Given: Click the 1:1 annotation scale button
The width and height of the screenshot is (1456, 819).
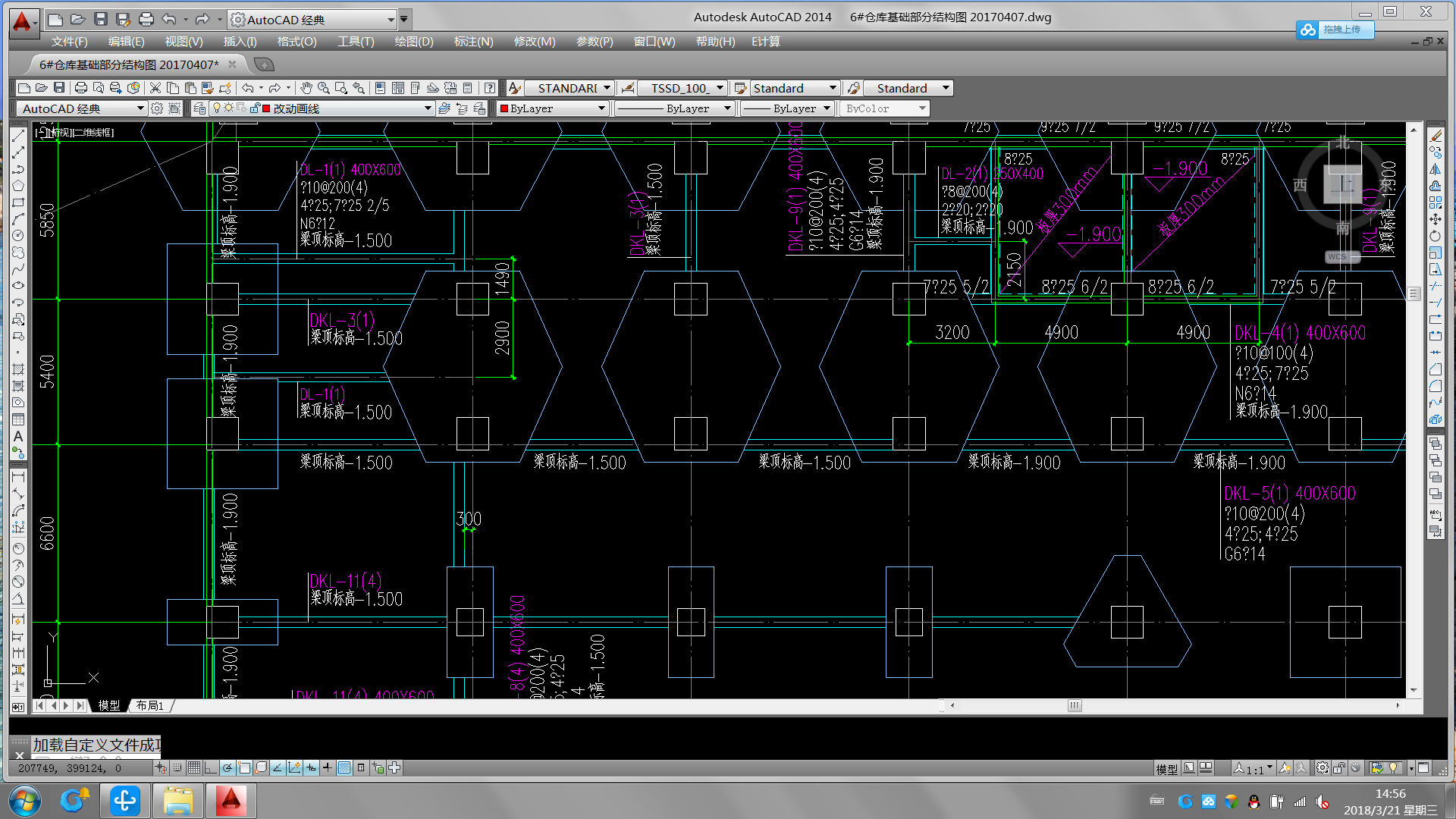Looking at the screenshot, I should coord(1254,769).
